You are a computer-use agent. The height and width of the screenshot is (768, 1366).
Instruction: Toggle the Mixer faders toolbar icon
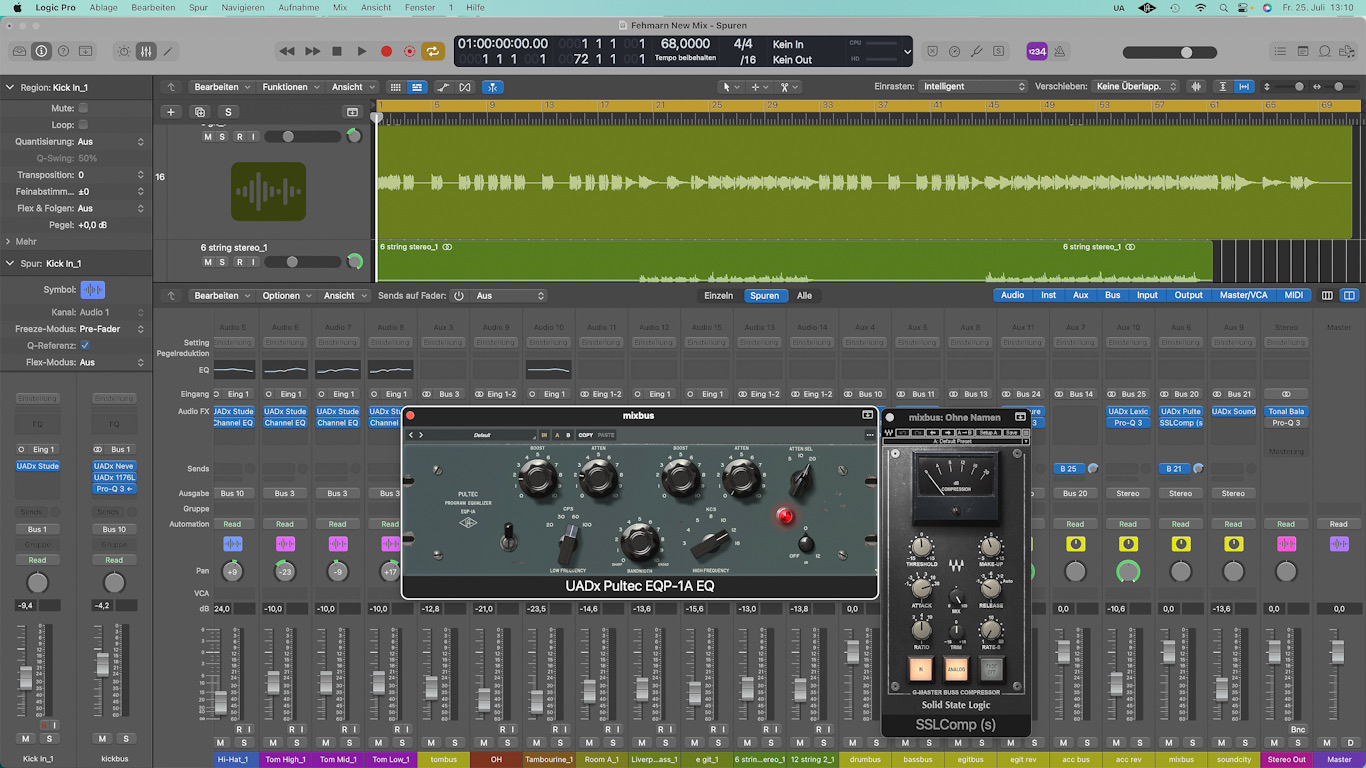point(146,51)
